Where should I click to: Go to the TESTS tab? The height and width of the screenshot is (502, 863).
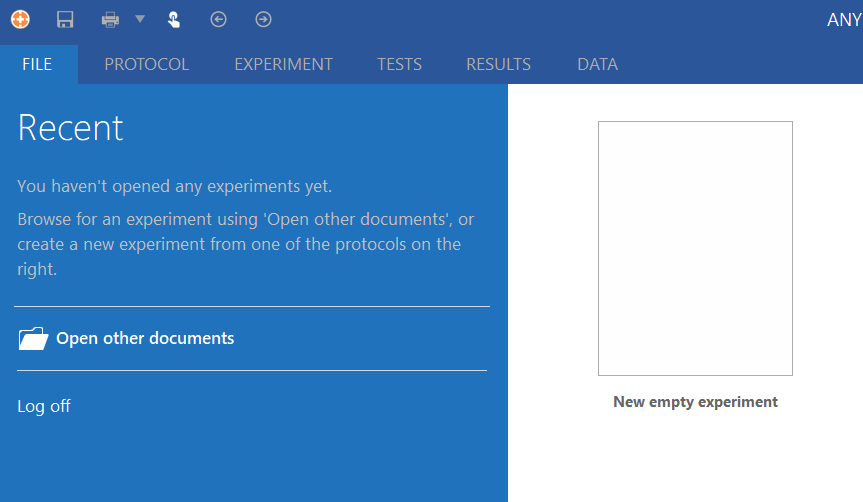click(399, 64)
